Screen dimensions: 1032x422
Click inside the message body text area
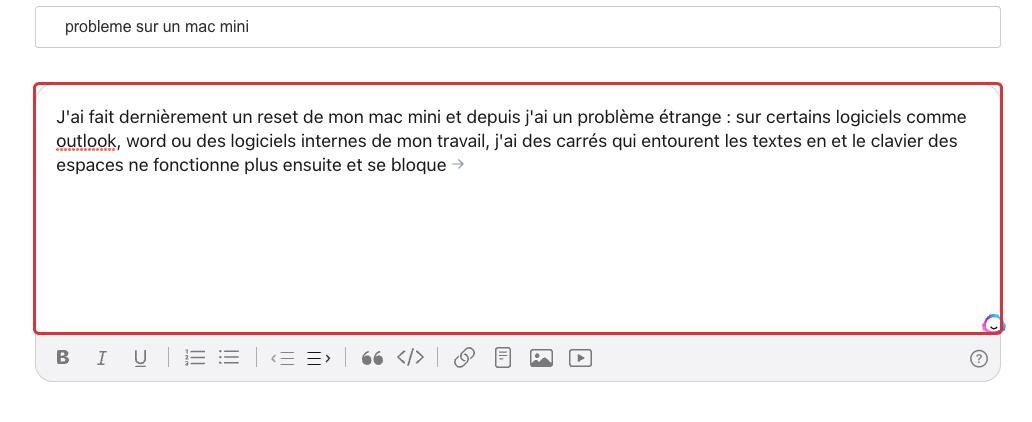(517, 250)
